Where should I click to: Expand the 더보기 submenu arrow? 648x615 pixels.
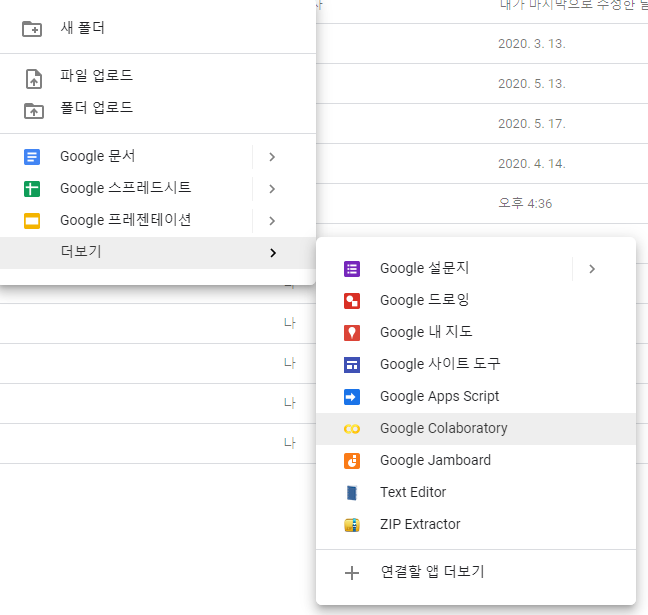tap(273, 253)
